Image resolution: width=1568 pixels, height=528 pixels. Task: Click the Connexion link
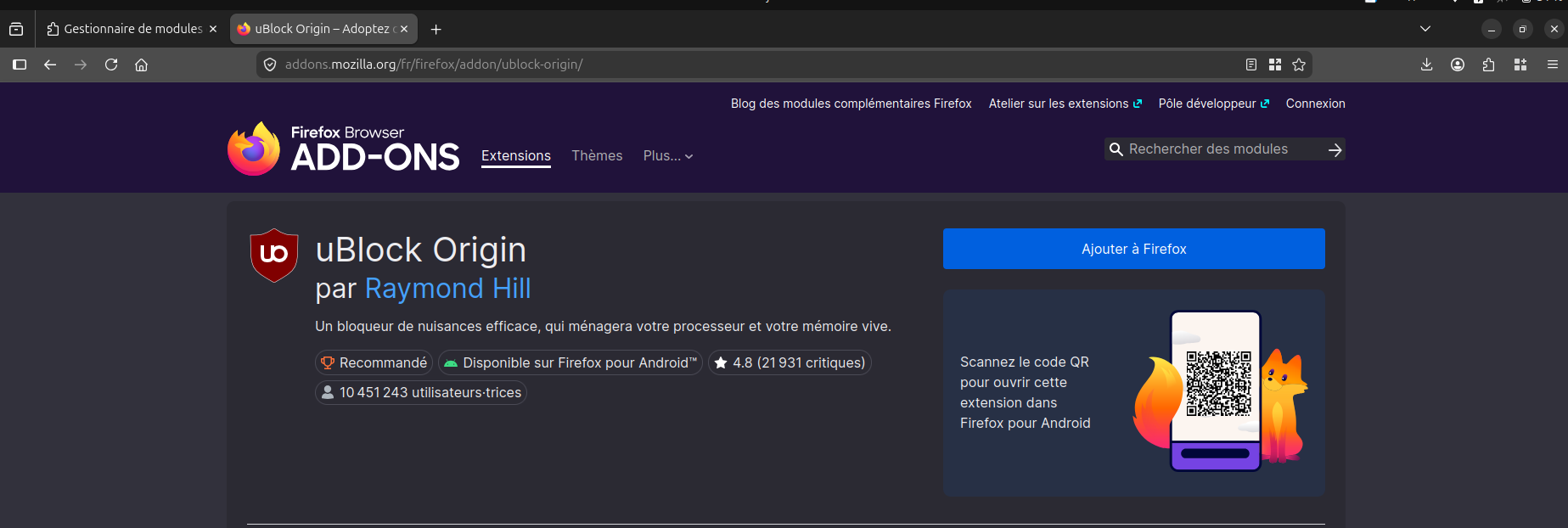pos(1315,104)
